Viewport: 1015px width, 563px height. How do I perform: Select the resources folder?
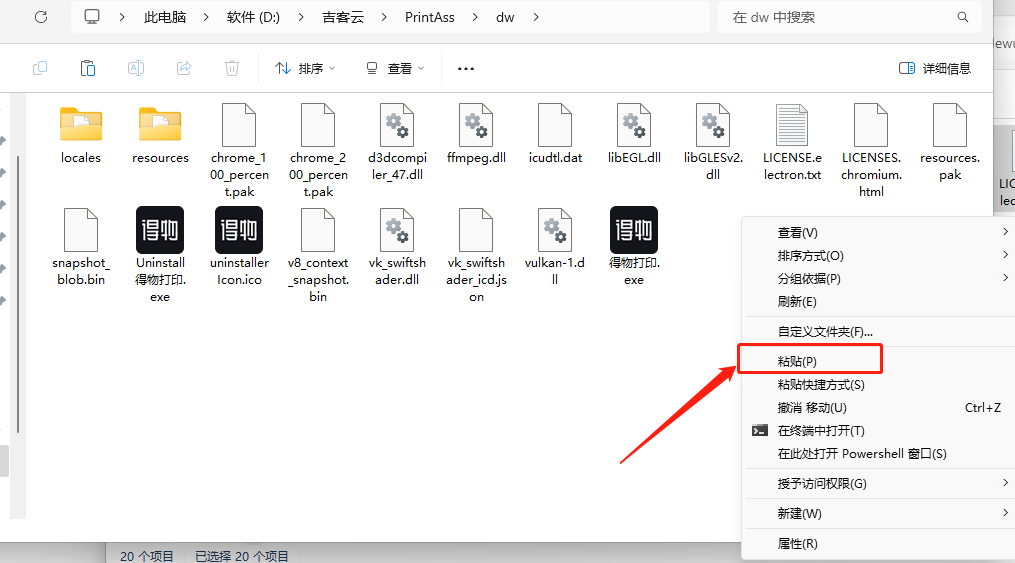[160, 135]
